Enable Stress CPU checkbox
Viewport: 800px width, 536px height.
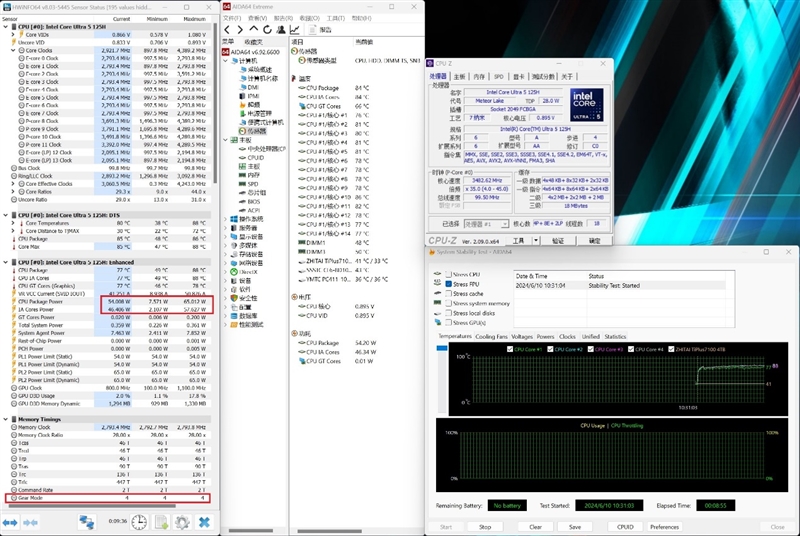(x=448, y=274)
